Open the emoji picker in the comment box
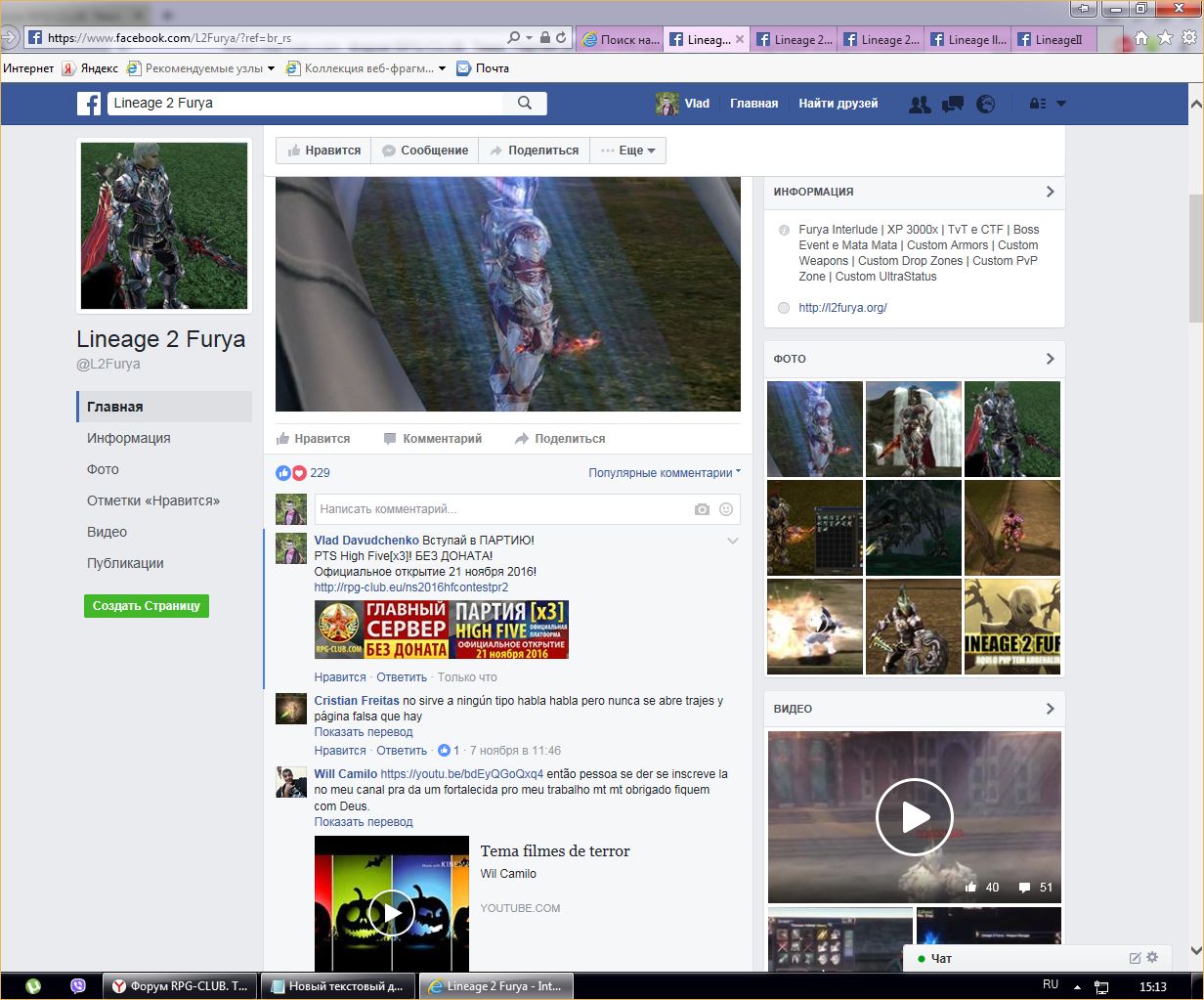 tap(726, 509)
